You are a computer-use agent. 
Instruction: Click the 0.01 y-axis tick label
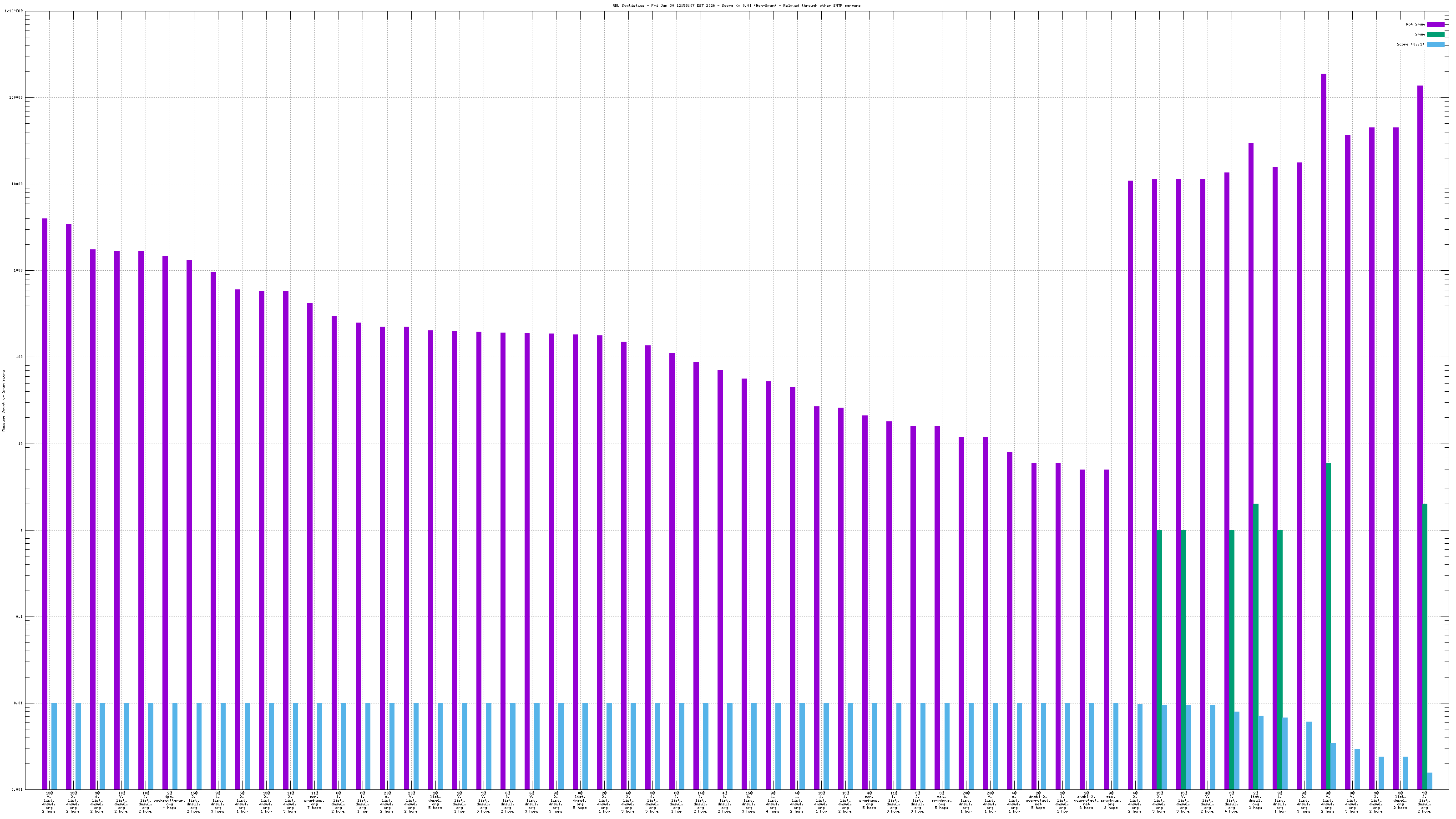pos(19,704)
